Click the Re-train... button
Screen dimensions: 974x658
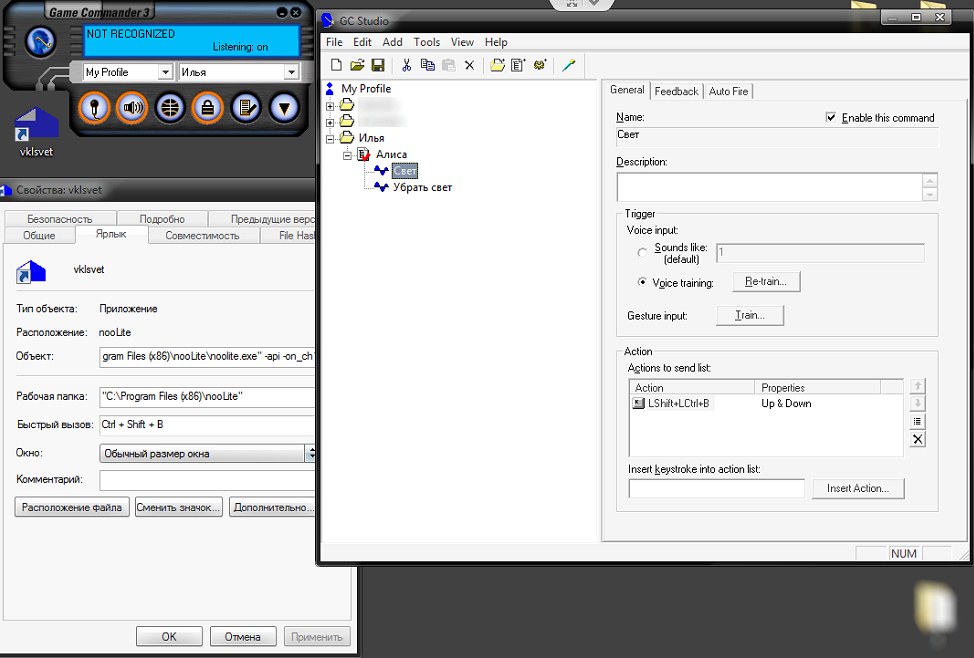point(766,282)
